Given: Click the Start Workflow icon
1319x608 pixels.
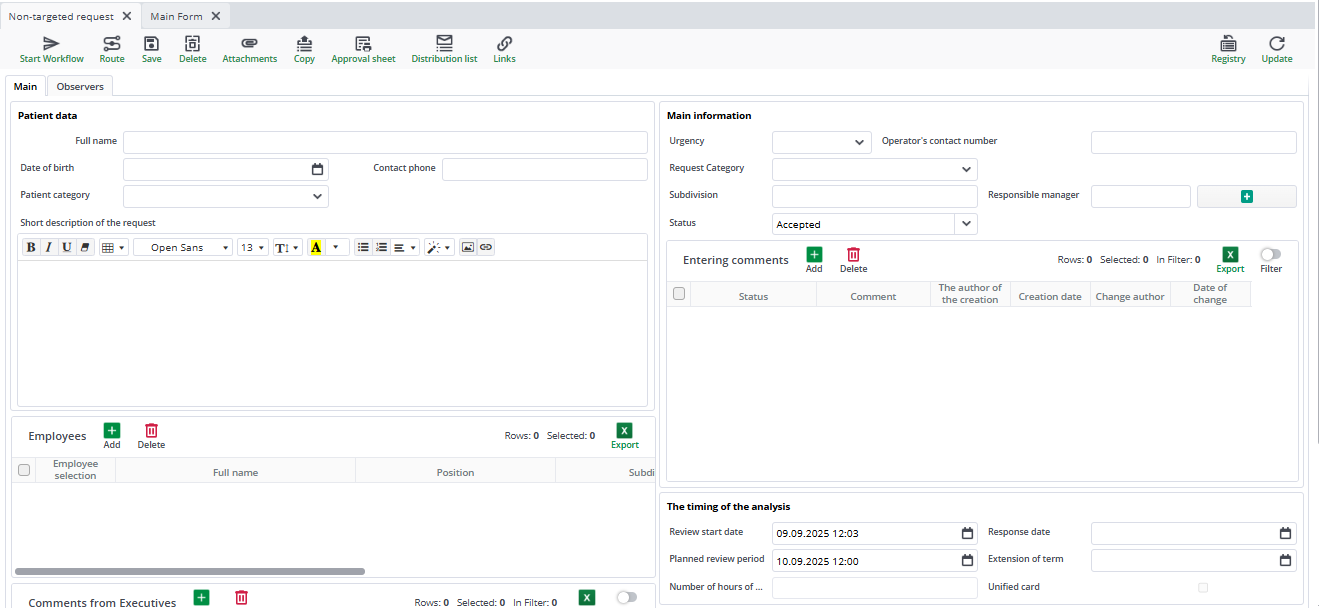Looking at the screenshot, I should [x=51, y=44].
